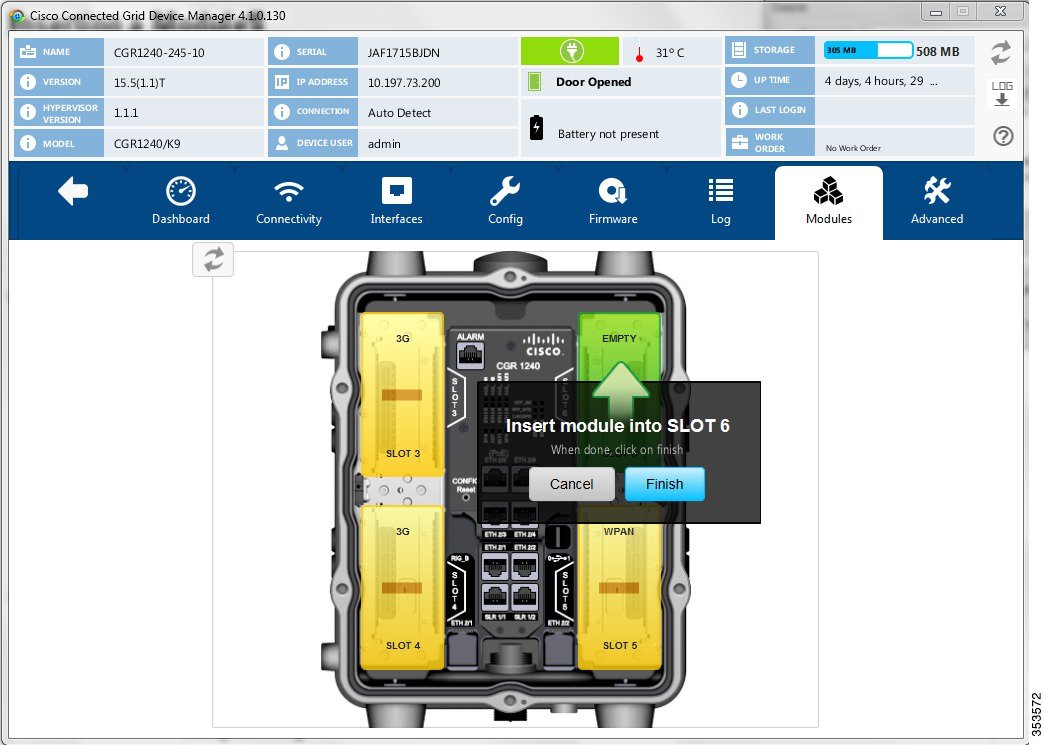Viewport: 1044px width, 745px height.
Task: Click the UP TIME clock icon
Action: pos(738,80)
